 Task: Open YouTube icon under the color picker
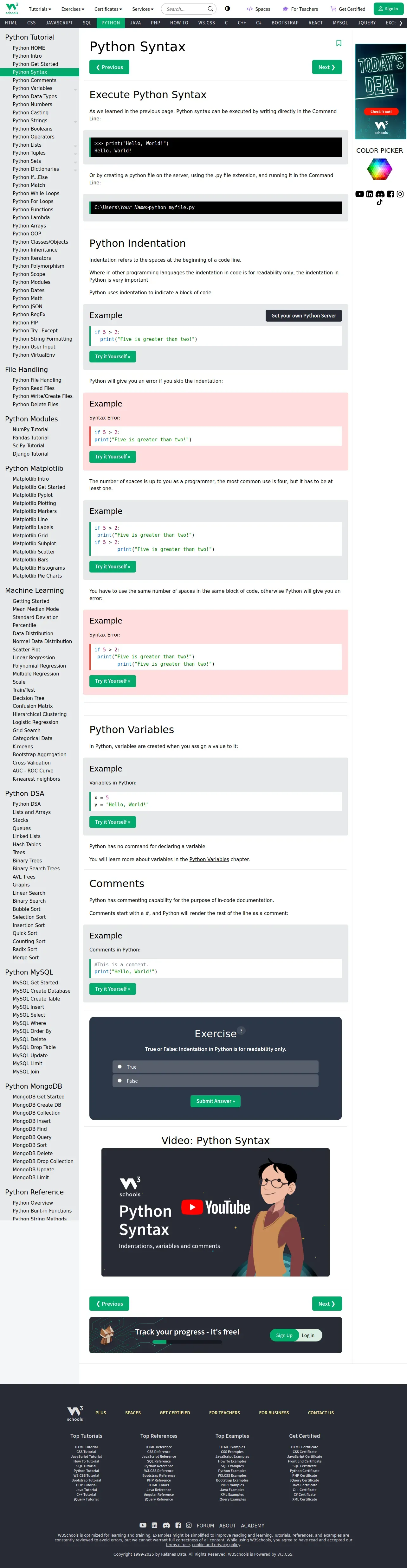tap(359, 194)
